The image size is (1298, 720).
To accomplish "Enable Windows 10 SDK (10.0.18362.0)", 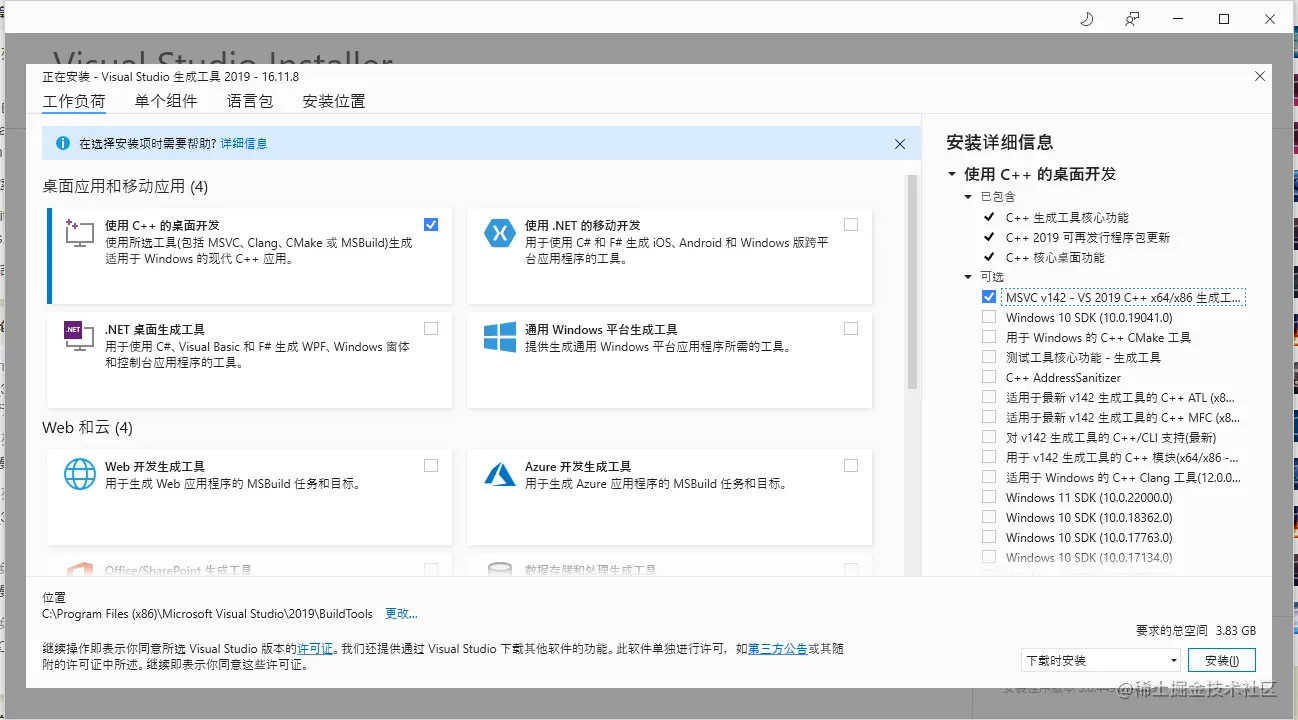I will tap(989, 517).
